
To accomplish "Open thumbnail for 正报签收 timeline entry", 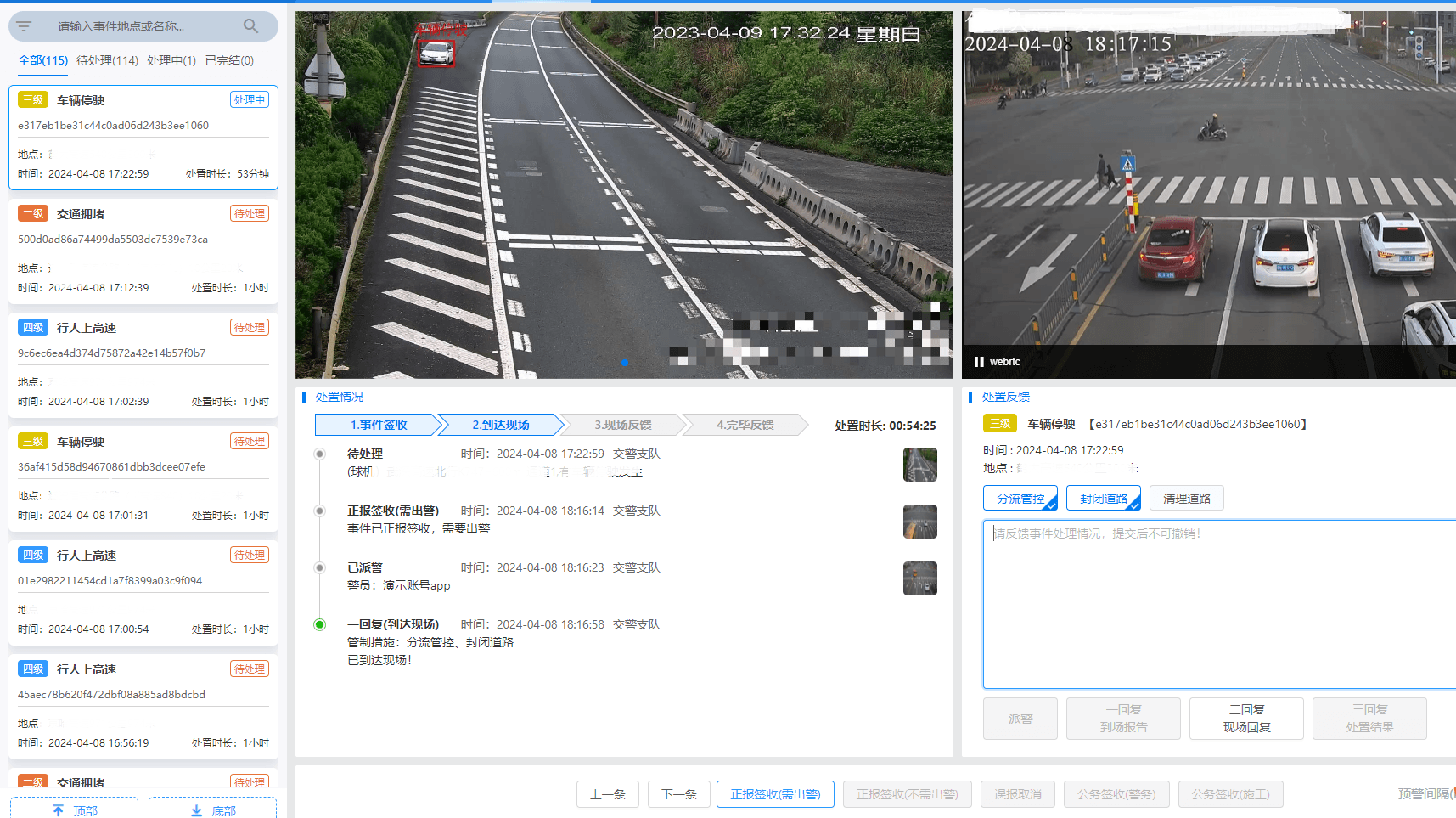I will pos(919,522).
